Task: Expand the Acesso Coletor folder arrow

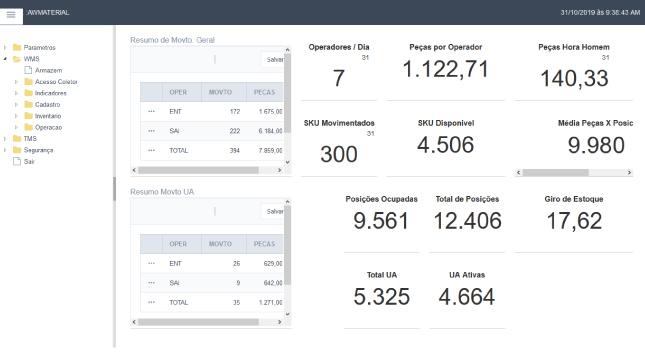Action: [x=16, y=81]
